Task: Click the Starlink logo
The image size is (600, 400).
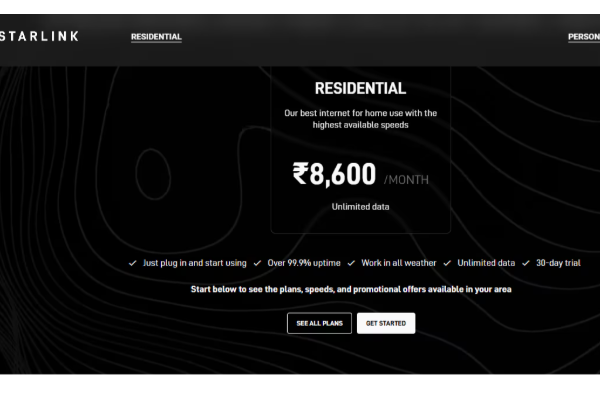Action: tap(40, 37)
